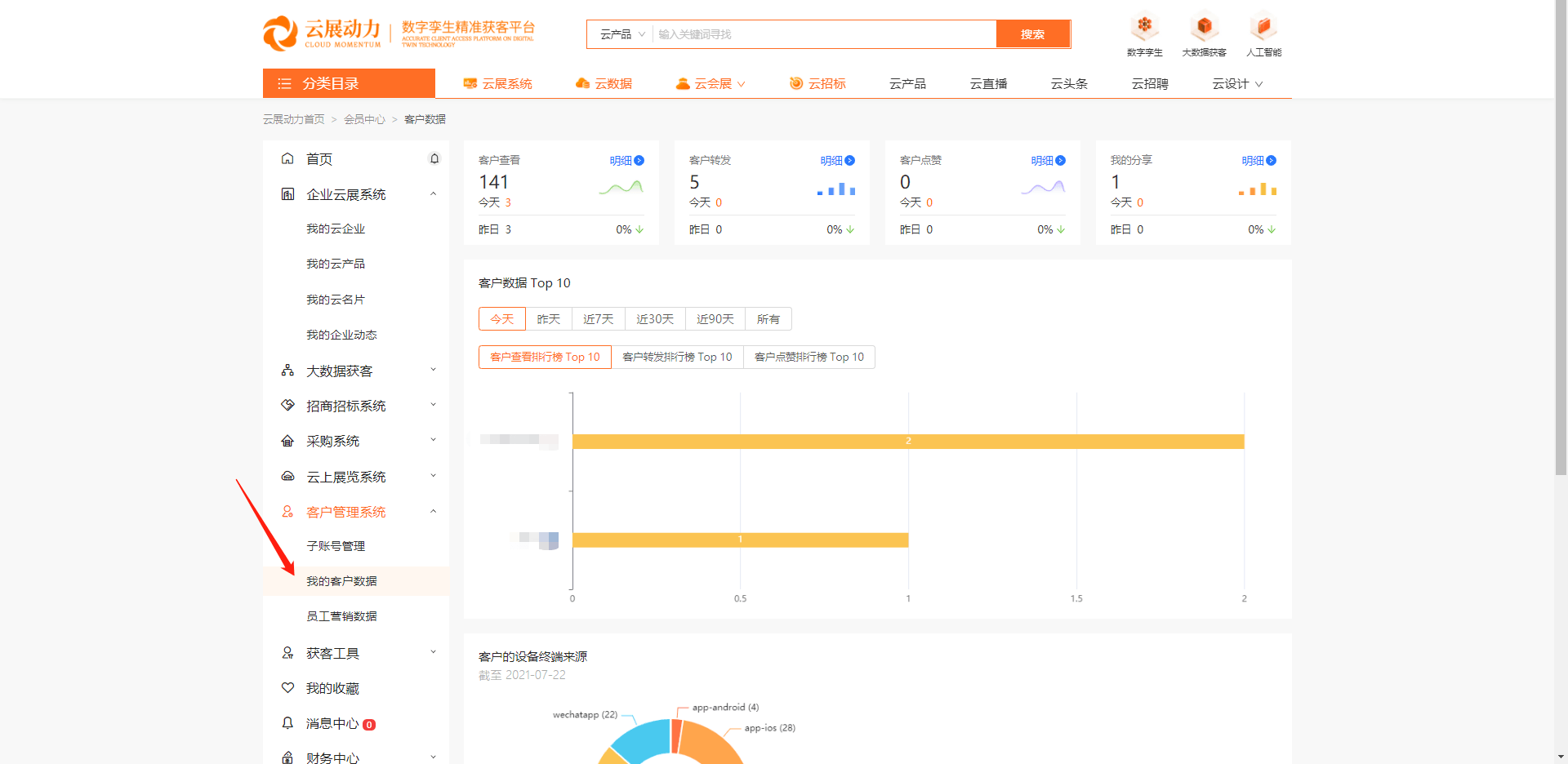Click the 大数据获客 cube icon at top right
The width and height of the screenshot is (1568, 764).
1203,26
